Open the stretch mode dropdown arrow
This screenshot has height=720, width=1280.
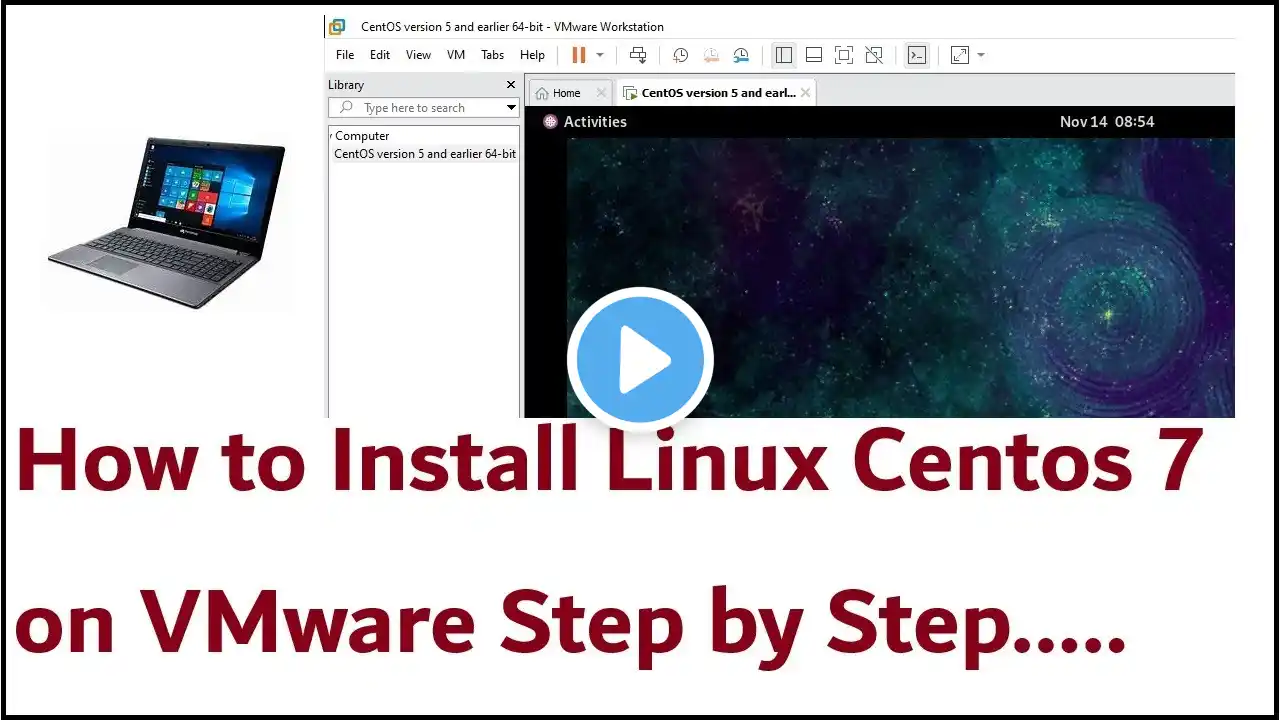click(981, 55)
